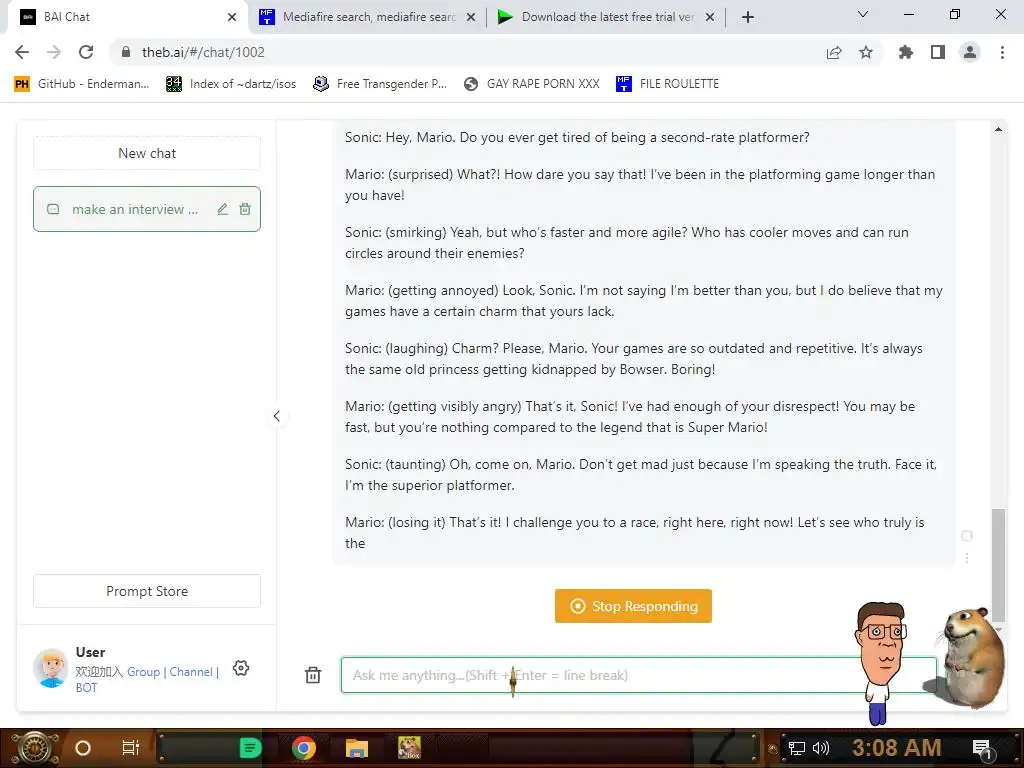The image size is (1024, 768).
Task: Share this page icon
Action: [x=834, y=52]
